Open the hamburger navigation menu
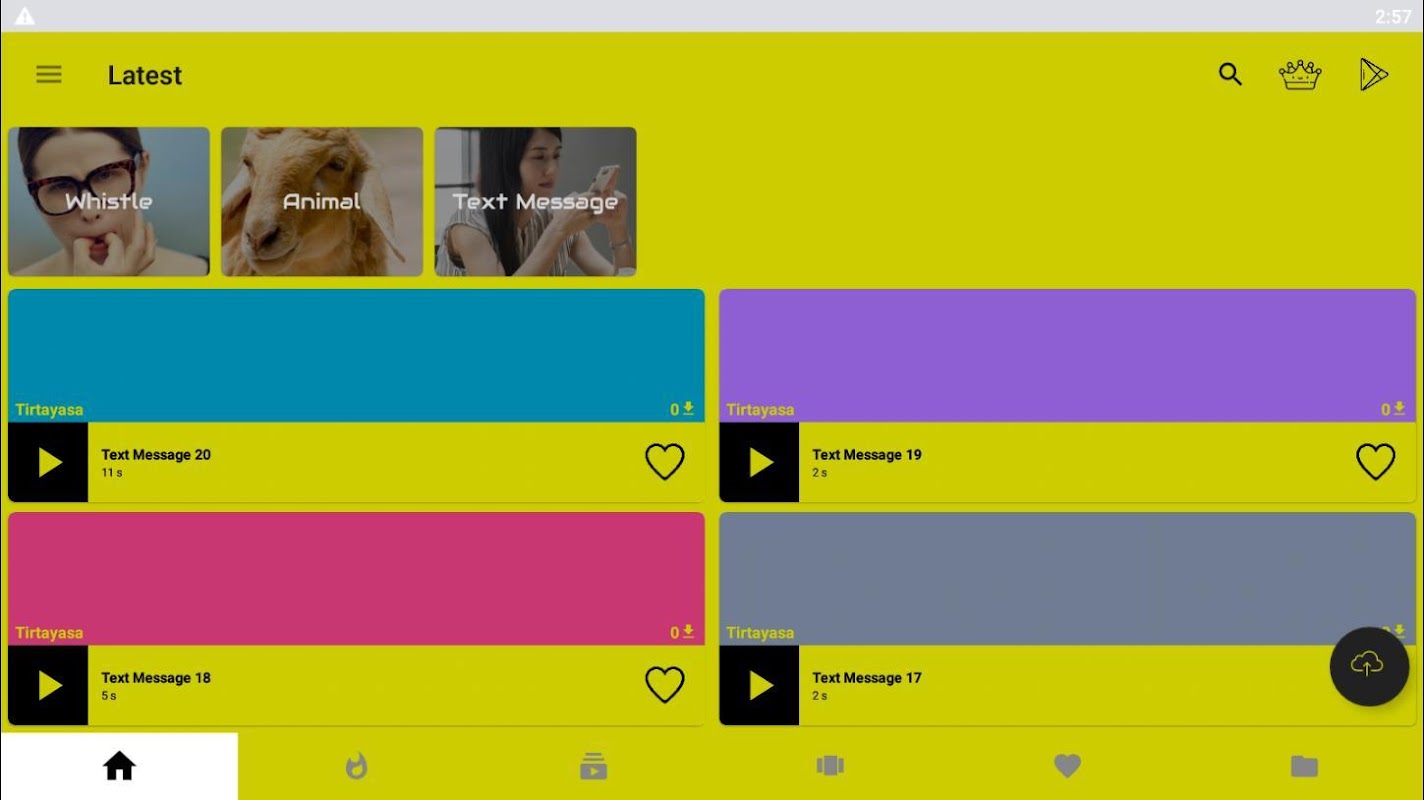 49,75
